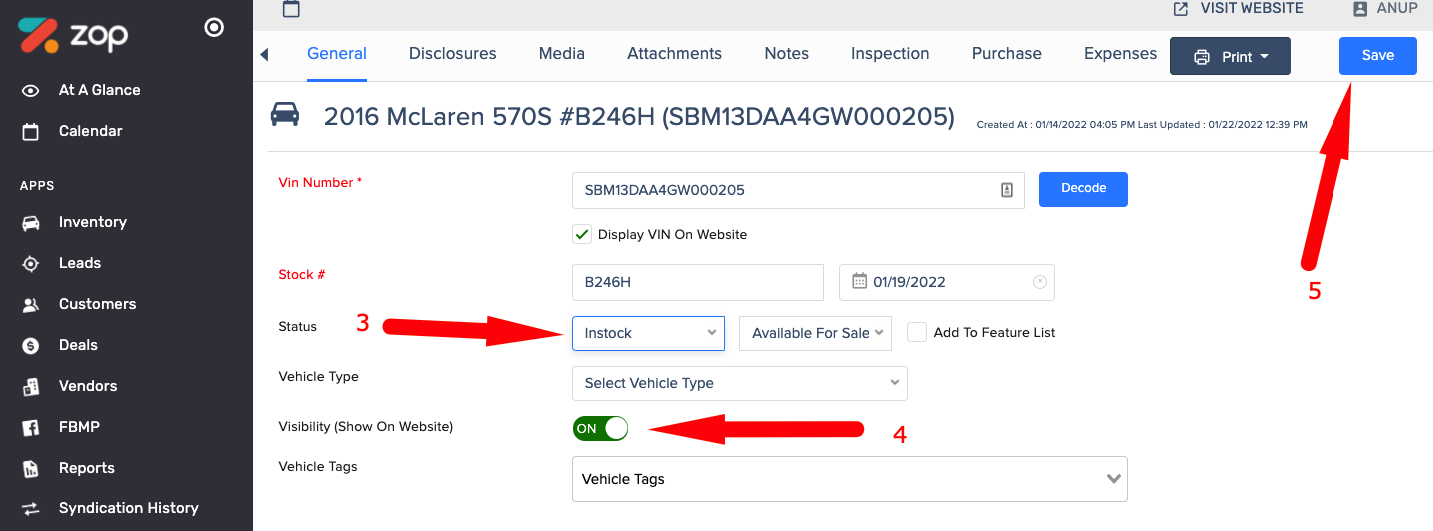Open the Print dropdown arrow
The image size is (1433, 531).
[1265, 57]
